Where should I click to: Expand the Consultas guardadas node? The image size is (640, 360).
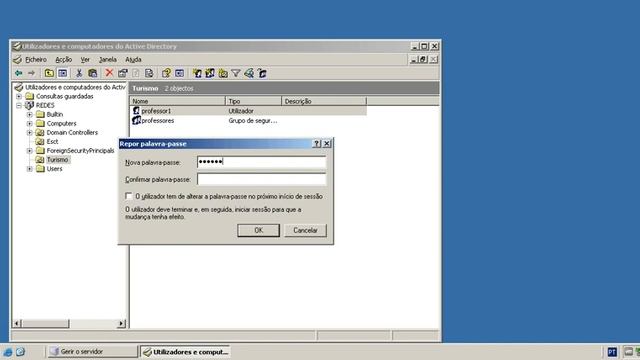pos(19,96)
